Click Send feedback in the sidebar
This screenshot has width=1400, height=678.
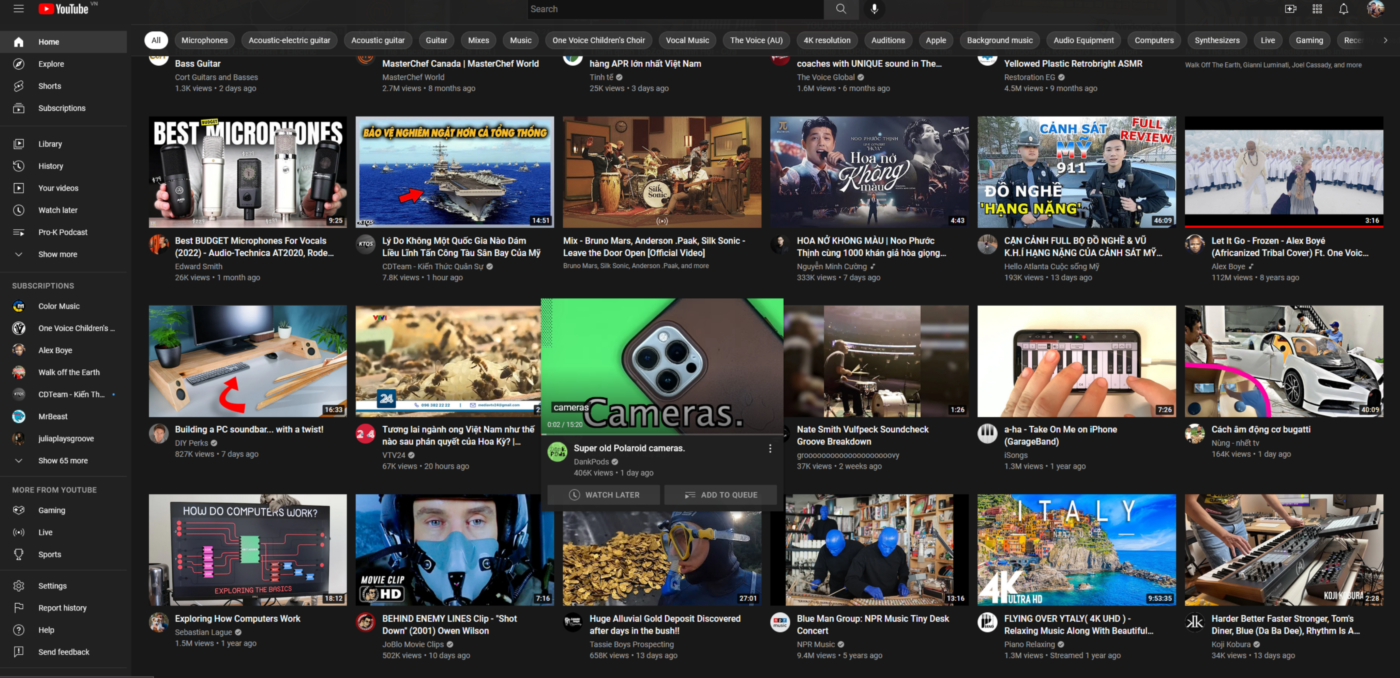pyautogui.click(x=64, y=652)
